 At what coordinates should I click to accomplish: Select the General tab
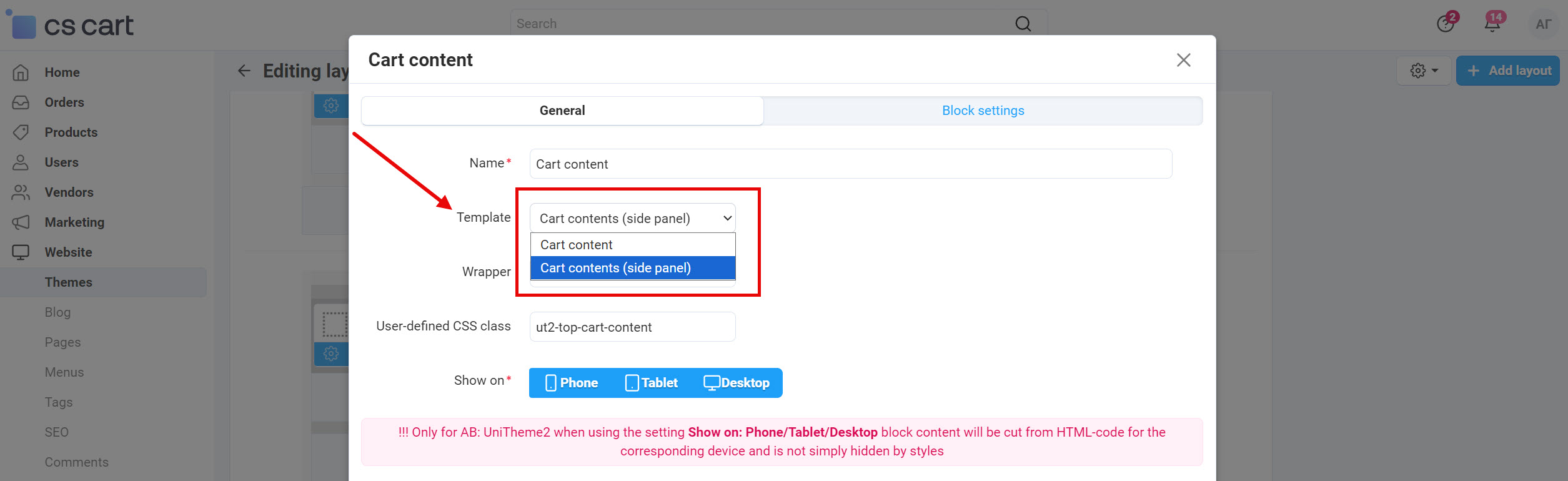tap(562, 110)
